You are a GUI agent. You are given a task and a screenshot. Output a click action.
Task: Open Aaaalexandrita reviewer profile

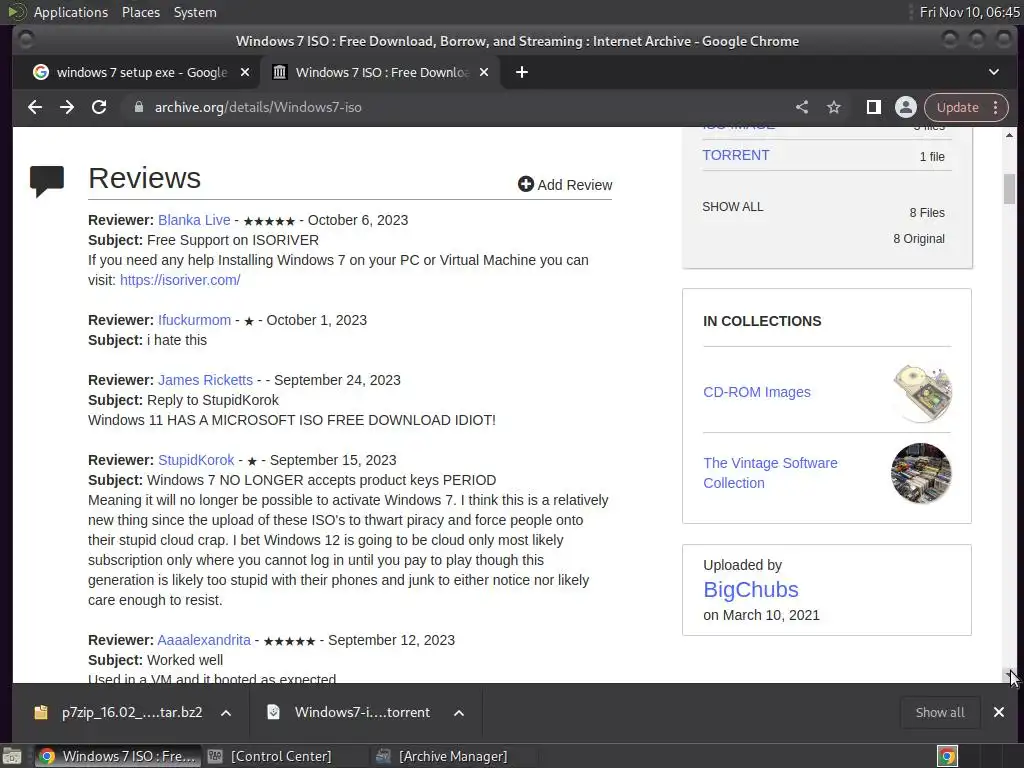[x=204, y=640]
